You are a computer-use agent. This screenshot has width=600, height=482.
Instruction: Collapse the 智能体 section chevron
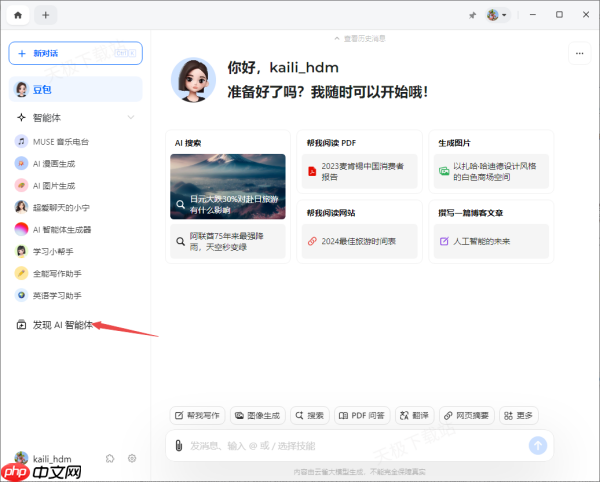(x=131, y=117)
